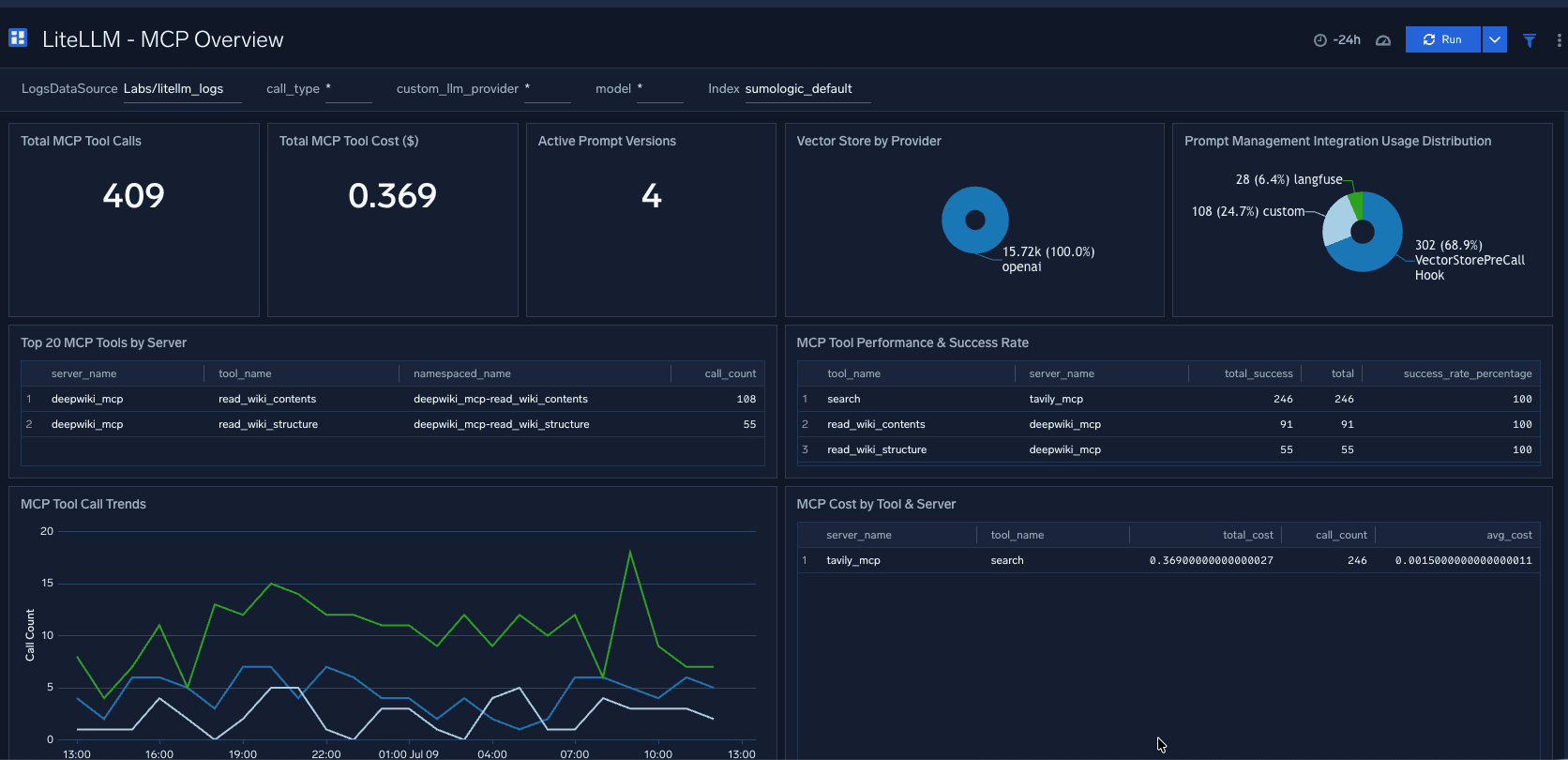This screenshot has width=1568, height=760.
Task: Click total_cost value 0.36900000000000027
Action: [1211, 560]
